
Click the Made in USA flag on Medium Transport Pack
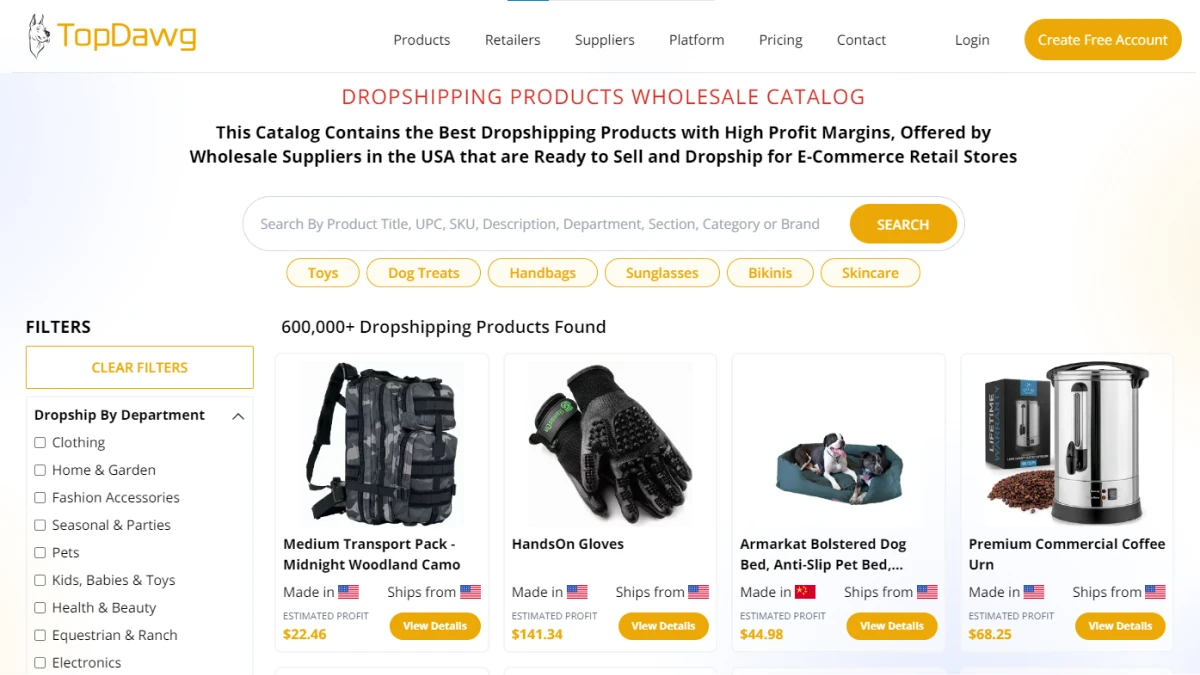coord(348,592)
